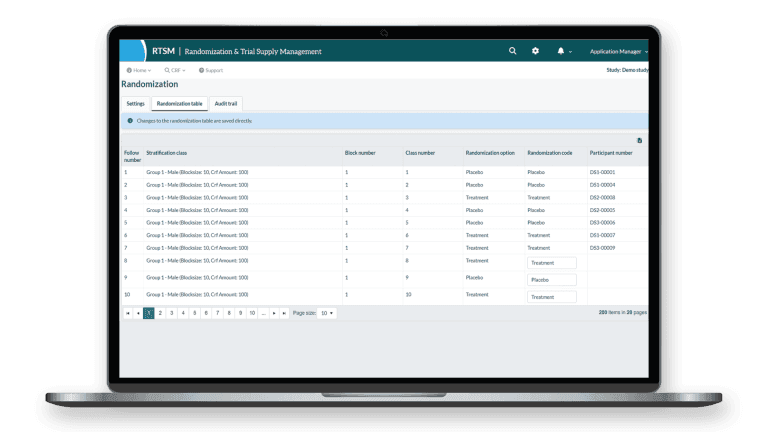Click the export icon above the table
The image size is (768, 432).
pos(640,140)
